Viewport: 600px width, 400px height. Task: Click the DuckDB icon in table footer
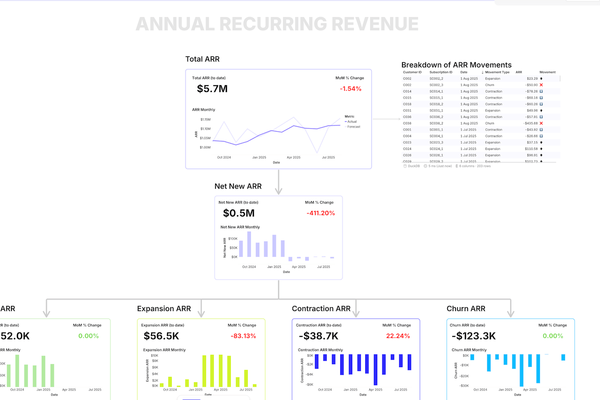click(x=406, y=165)
